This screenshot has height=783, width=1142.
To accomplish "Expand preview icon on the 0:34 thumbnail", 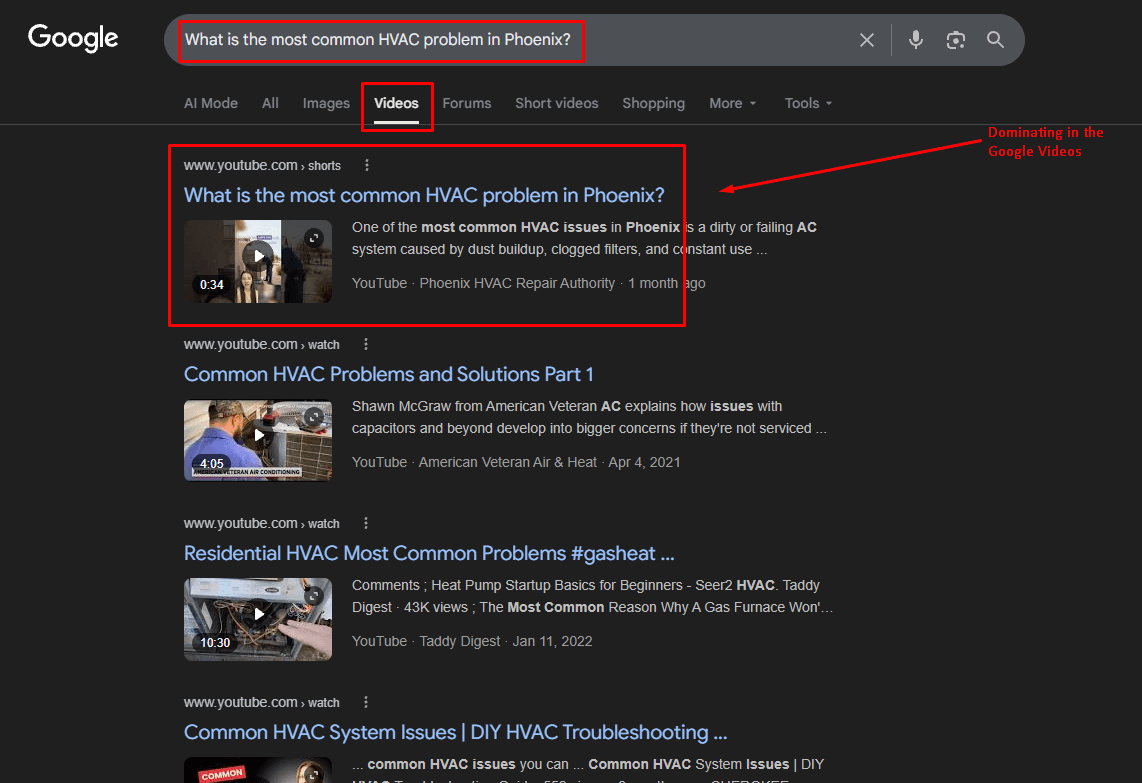I will pyautogui.click(x=314, y=238).
